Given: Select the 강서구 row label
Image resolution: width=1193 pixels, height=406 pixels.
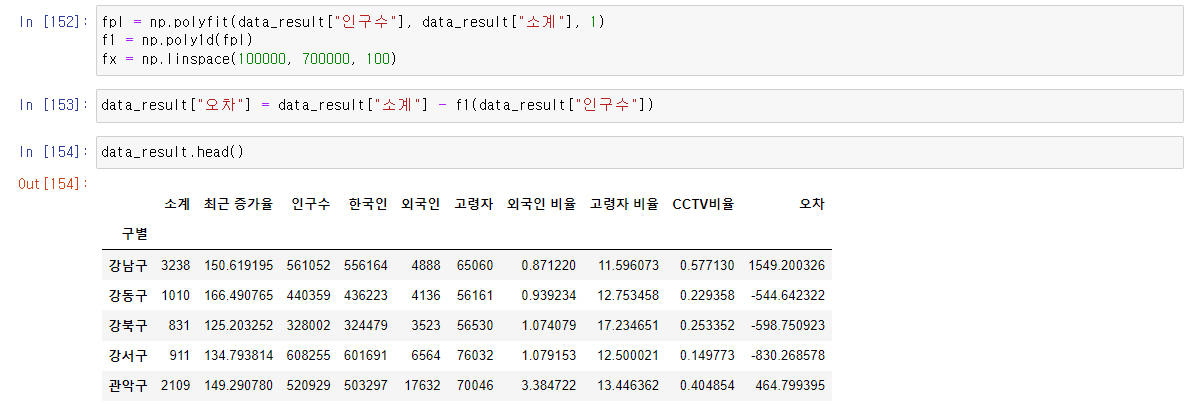Looking at the screenshot, I should pos(128,355).
